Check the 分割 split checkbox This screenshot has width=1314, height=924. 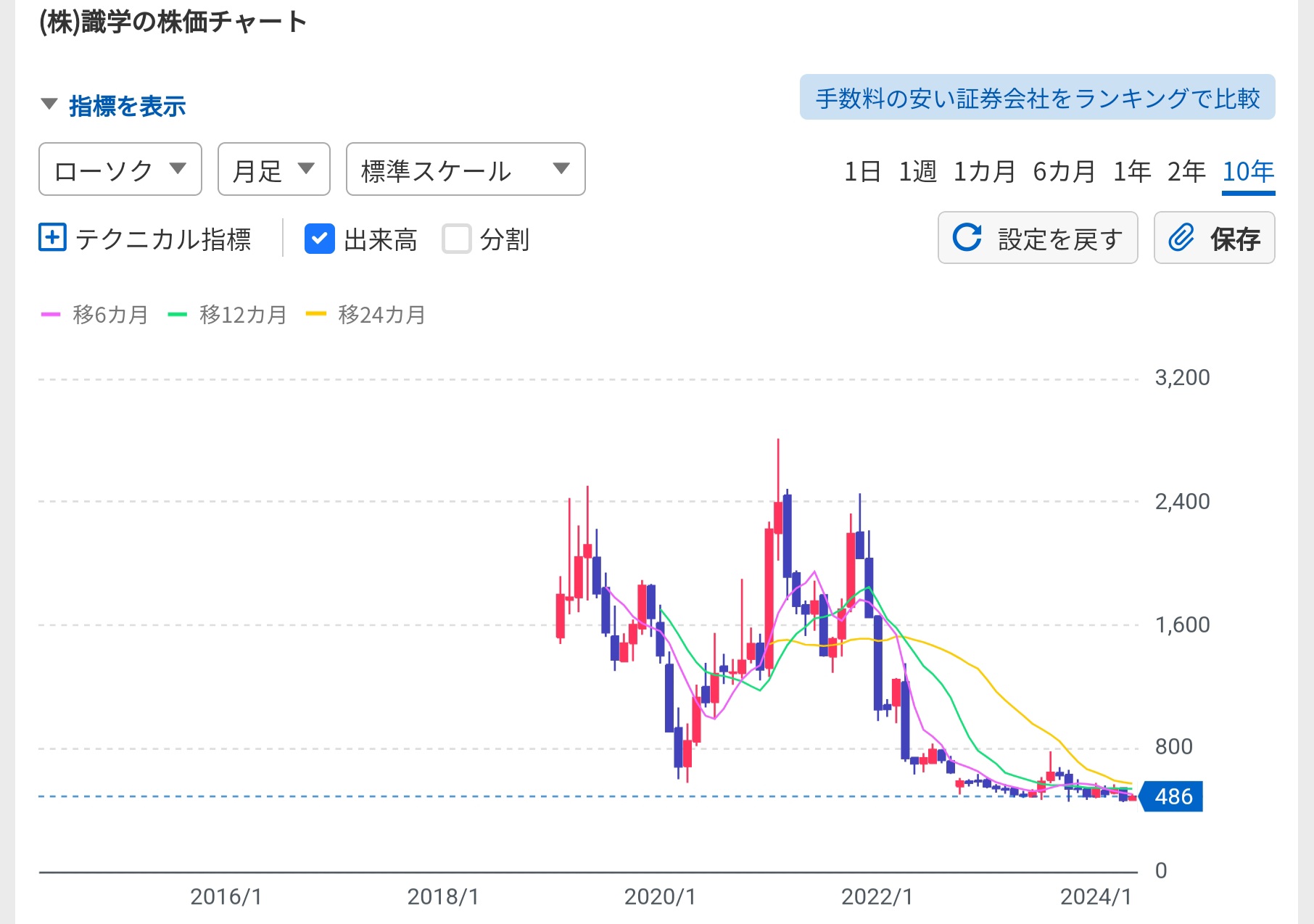457,239
